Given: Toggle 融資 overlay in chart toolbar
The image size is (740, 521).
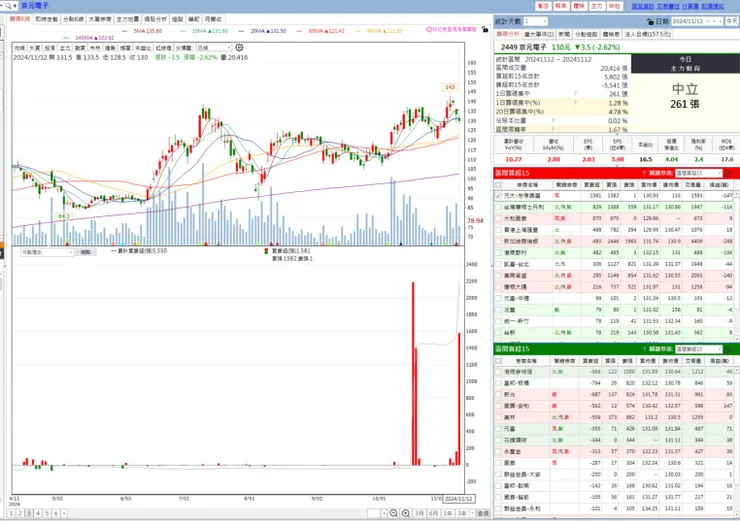Looking at the screenshot, I should coord(80,48).
